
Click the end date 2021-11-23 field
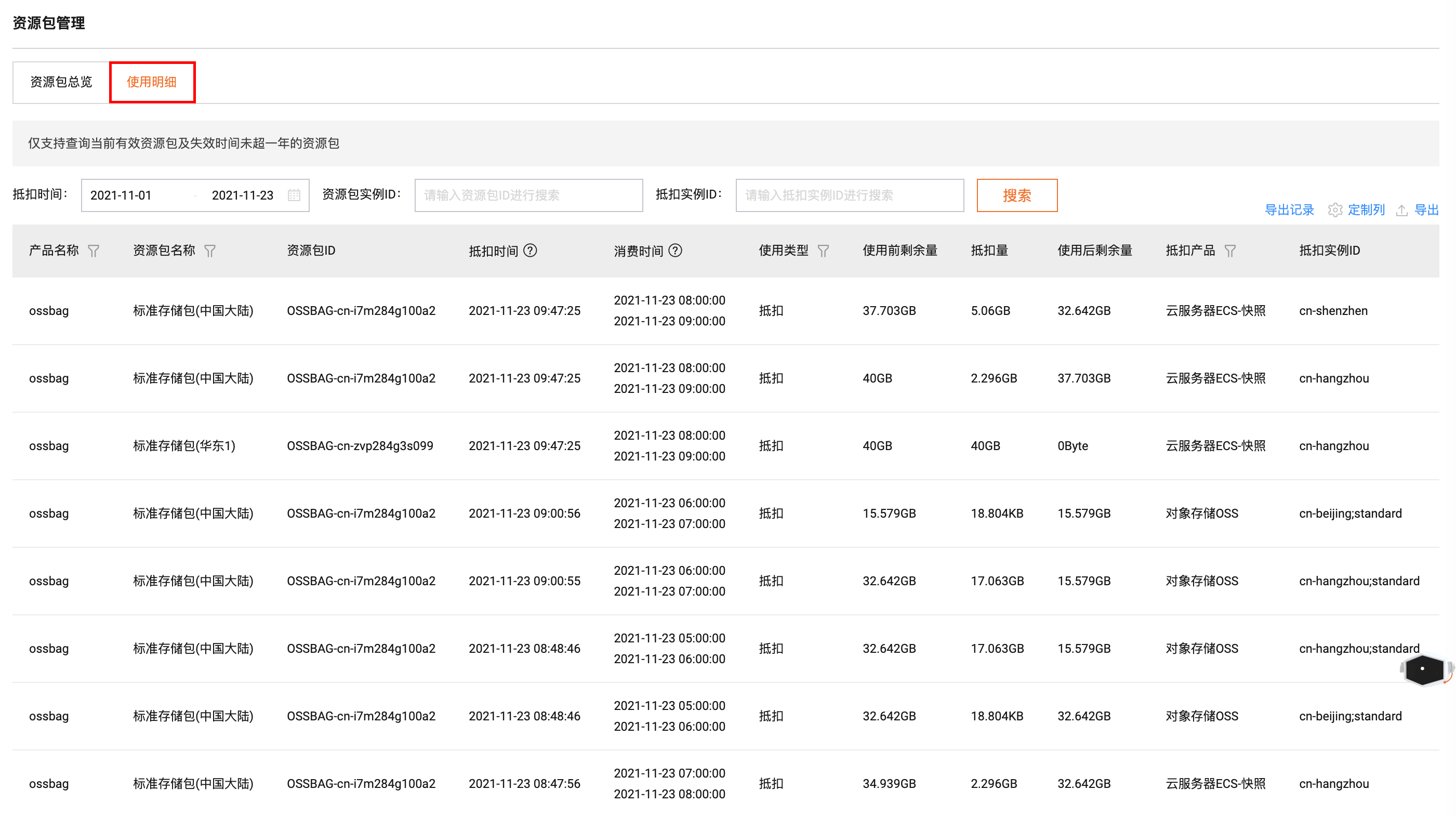(x=243, y=195)
